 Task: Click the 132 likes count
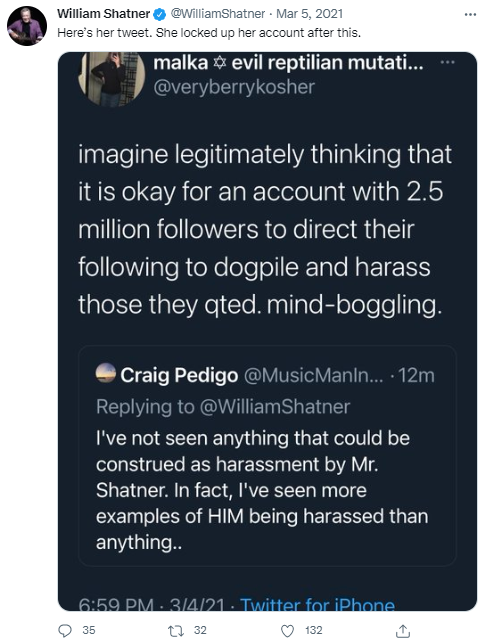pos(314,630)
